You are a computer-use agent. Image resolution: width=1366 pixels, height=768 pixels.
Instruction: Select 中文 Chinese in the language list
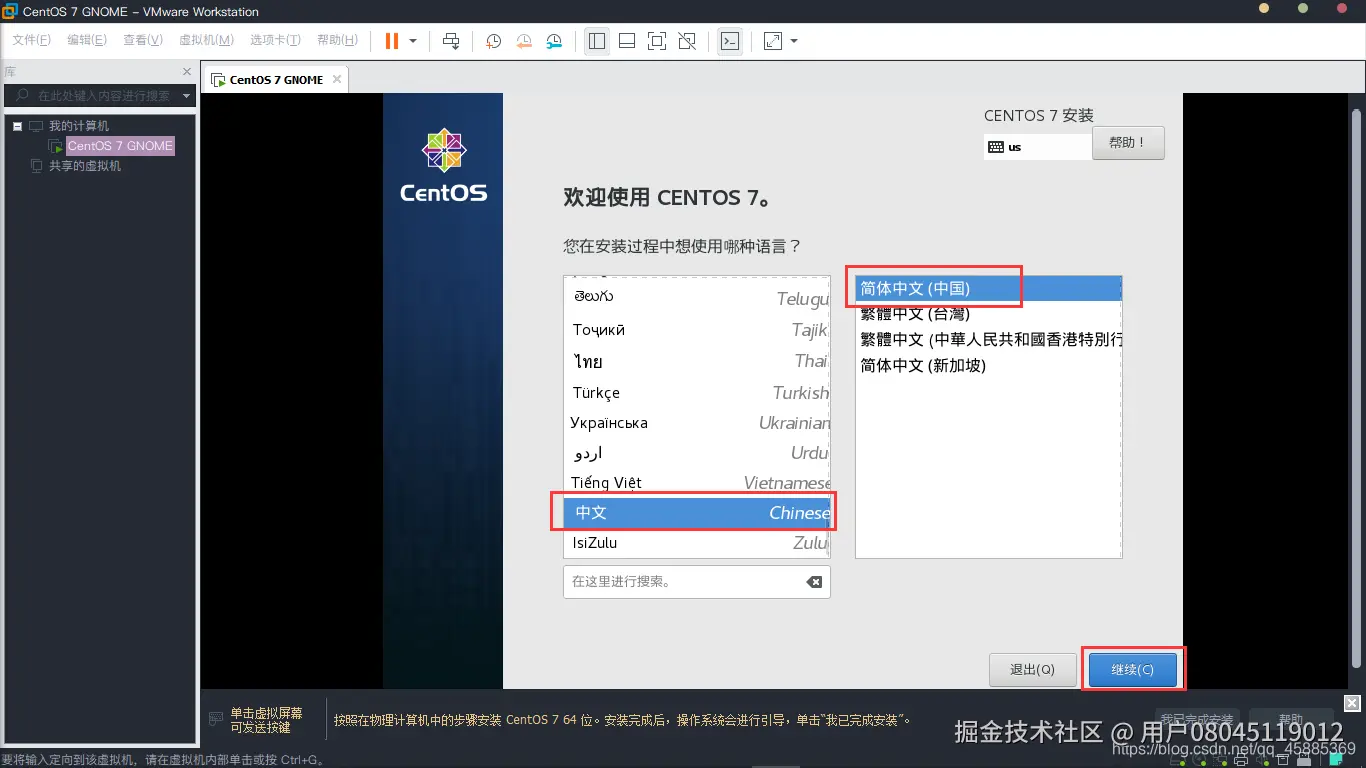pos(697,512)
